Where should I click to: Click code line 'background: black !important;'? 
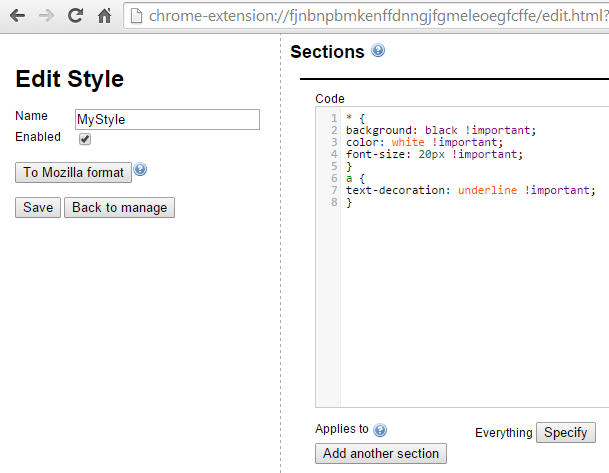click(441, 130)
